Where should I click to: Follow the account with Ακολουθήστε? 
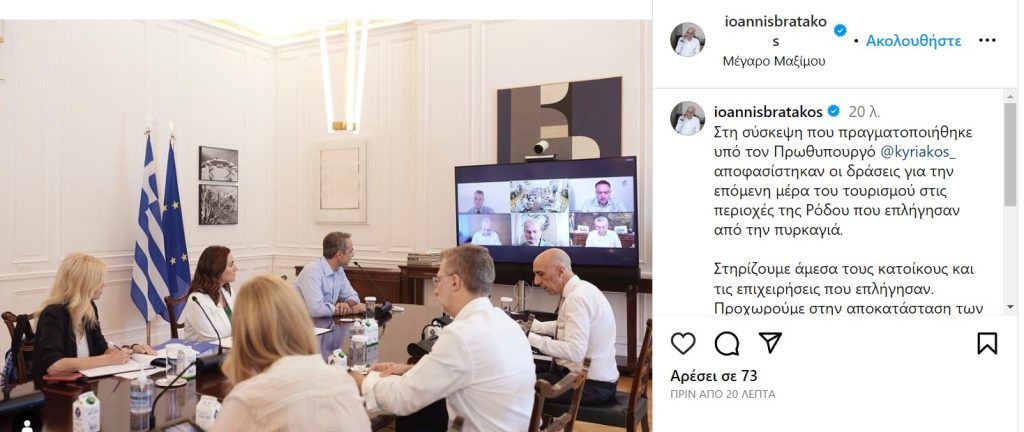[913, 41]
